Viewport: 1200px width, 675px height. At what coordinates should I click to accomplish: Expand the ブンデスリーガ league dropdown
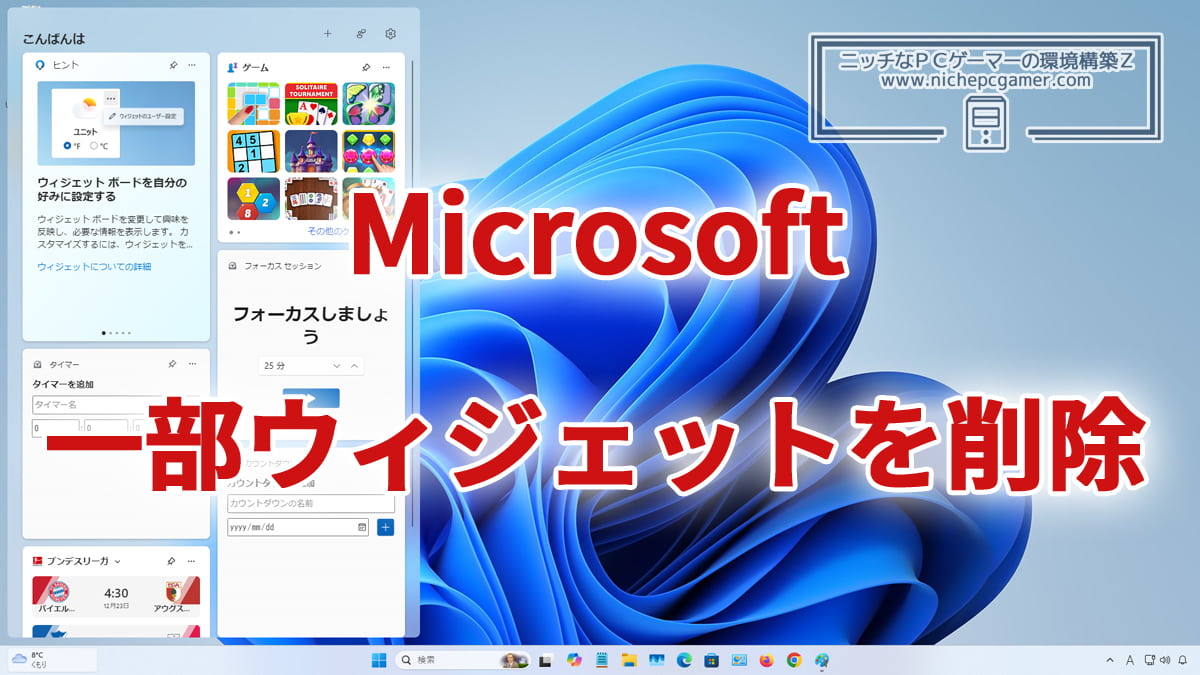click(118, 562)
